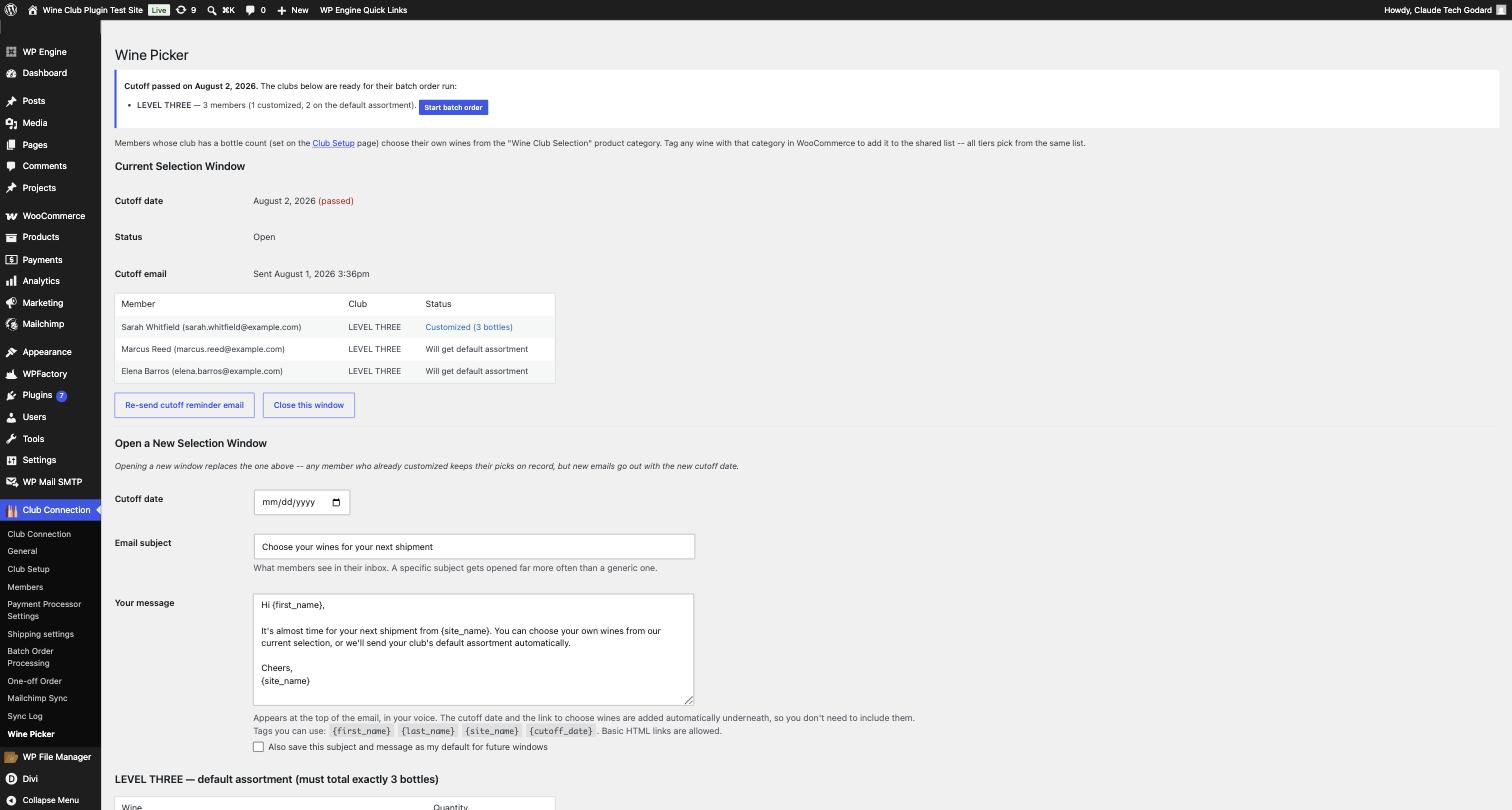This screenshot has height=810, width=1512.
Task: Open the Mailchimp sidebar icon
Action: (x=11, y=324)
